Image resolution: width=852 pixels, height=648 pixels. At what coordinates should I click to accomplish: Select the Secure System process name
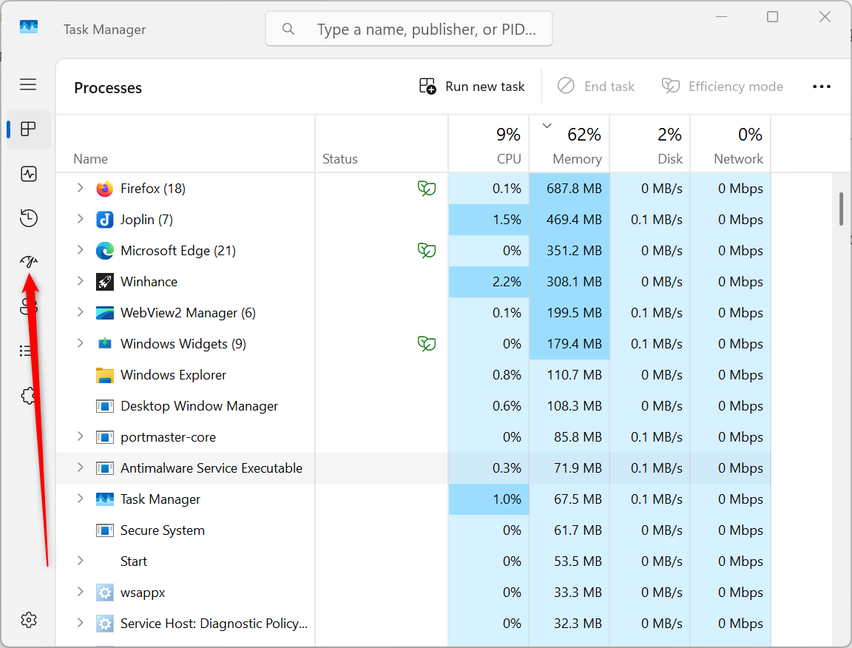pos(162,530)
